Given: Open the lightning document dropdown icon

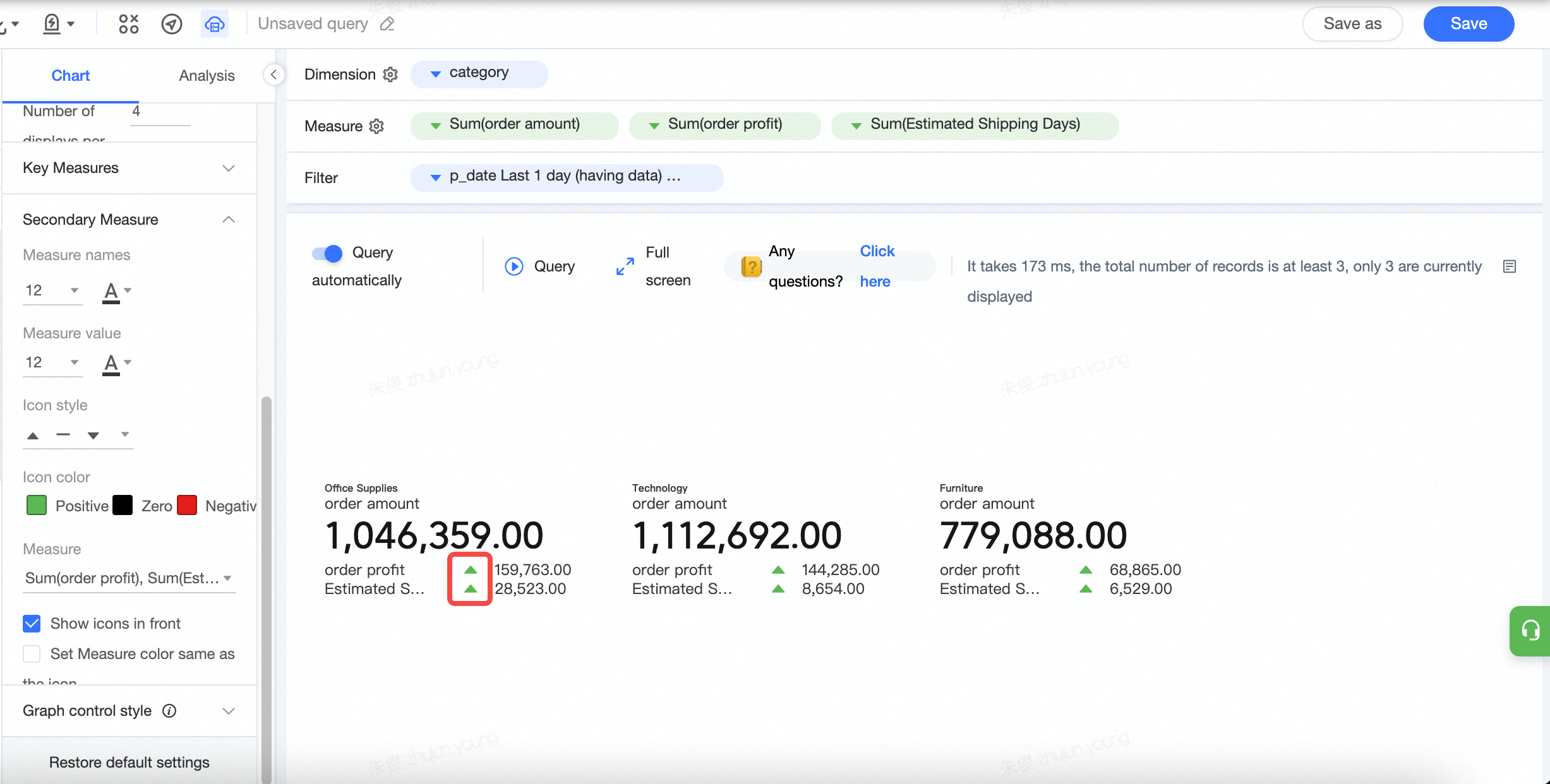Looking at the screenshot, I should 59,24.
